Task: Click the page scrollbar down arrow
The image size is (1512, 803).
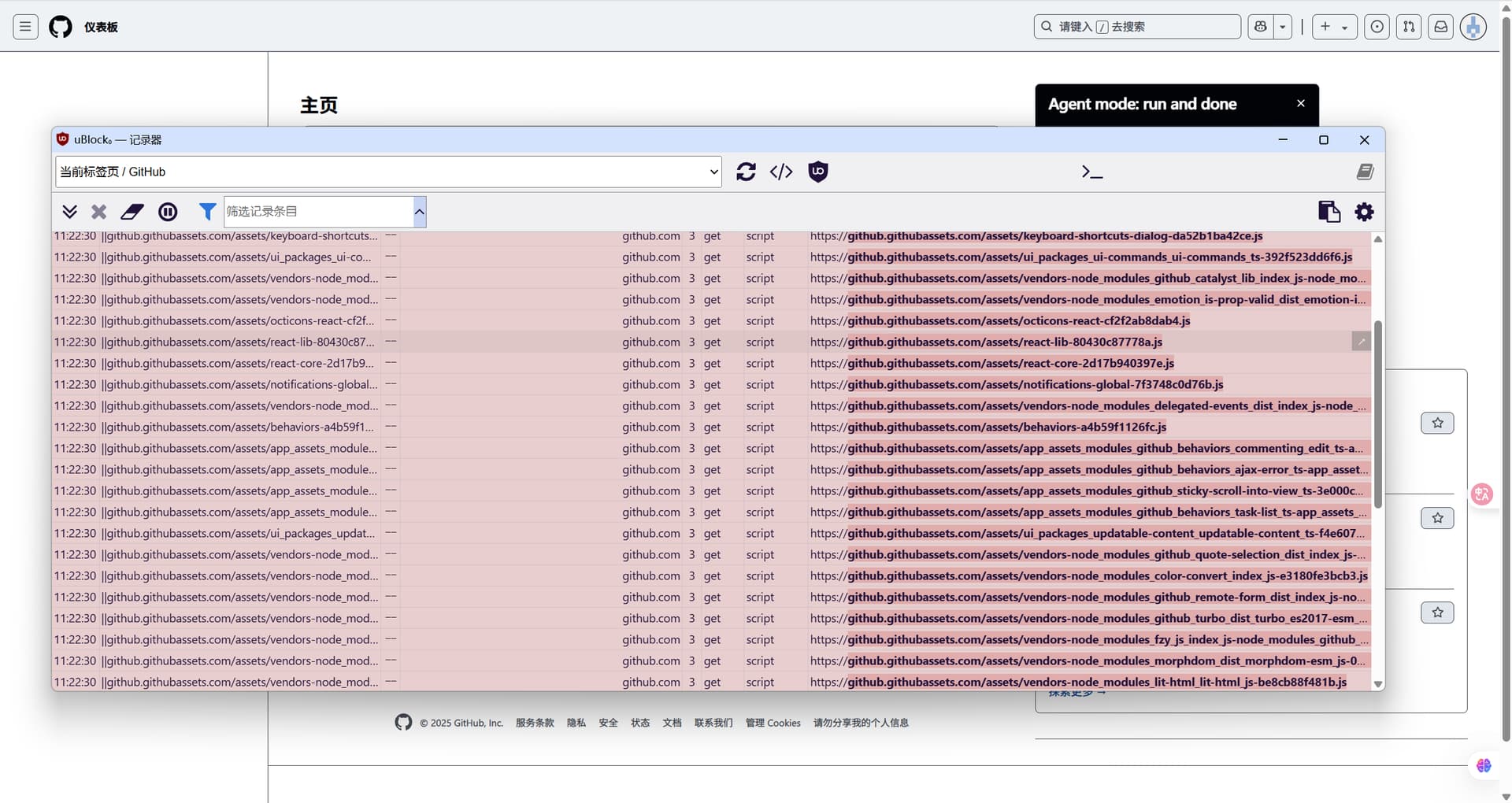Action: (1506, 796)
